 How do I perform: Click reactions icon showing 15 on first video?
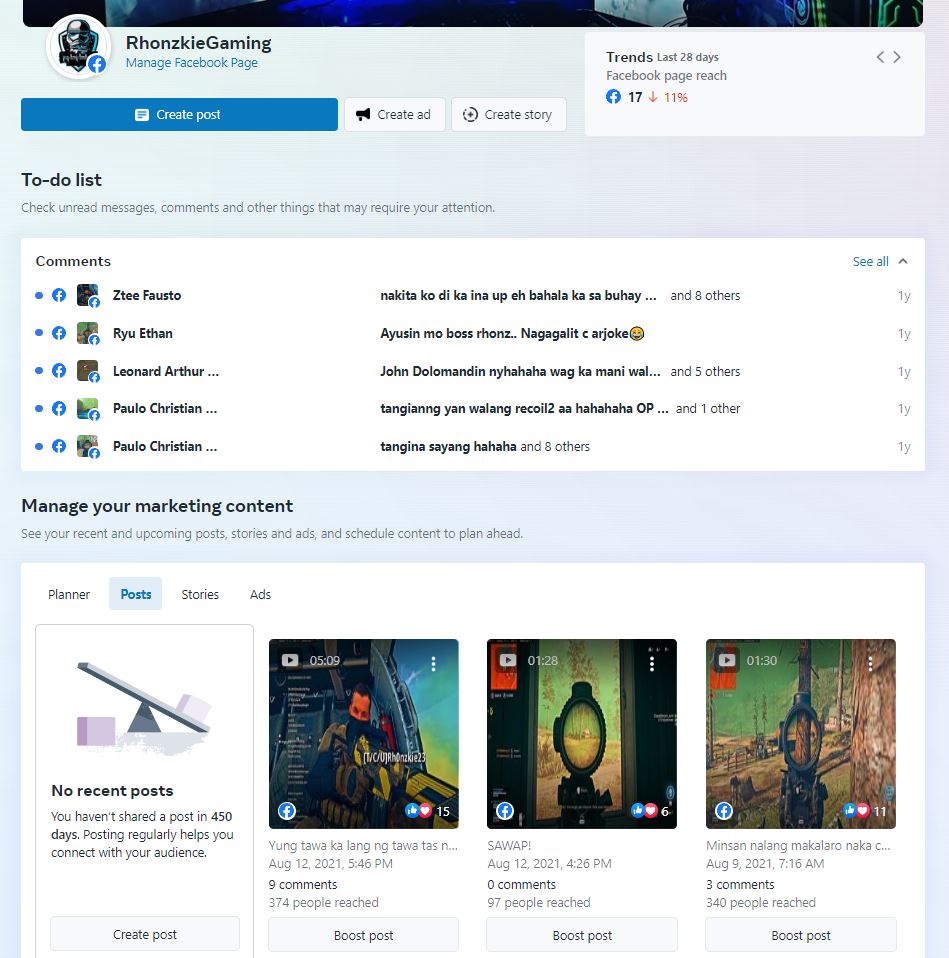point(419,811)
